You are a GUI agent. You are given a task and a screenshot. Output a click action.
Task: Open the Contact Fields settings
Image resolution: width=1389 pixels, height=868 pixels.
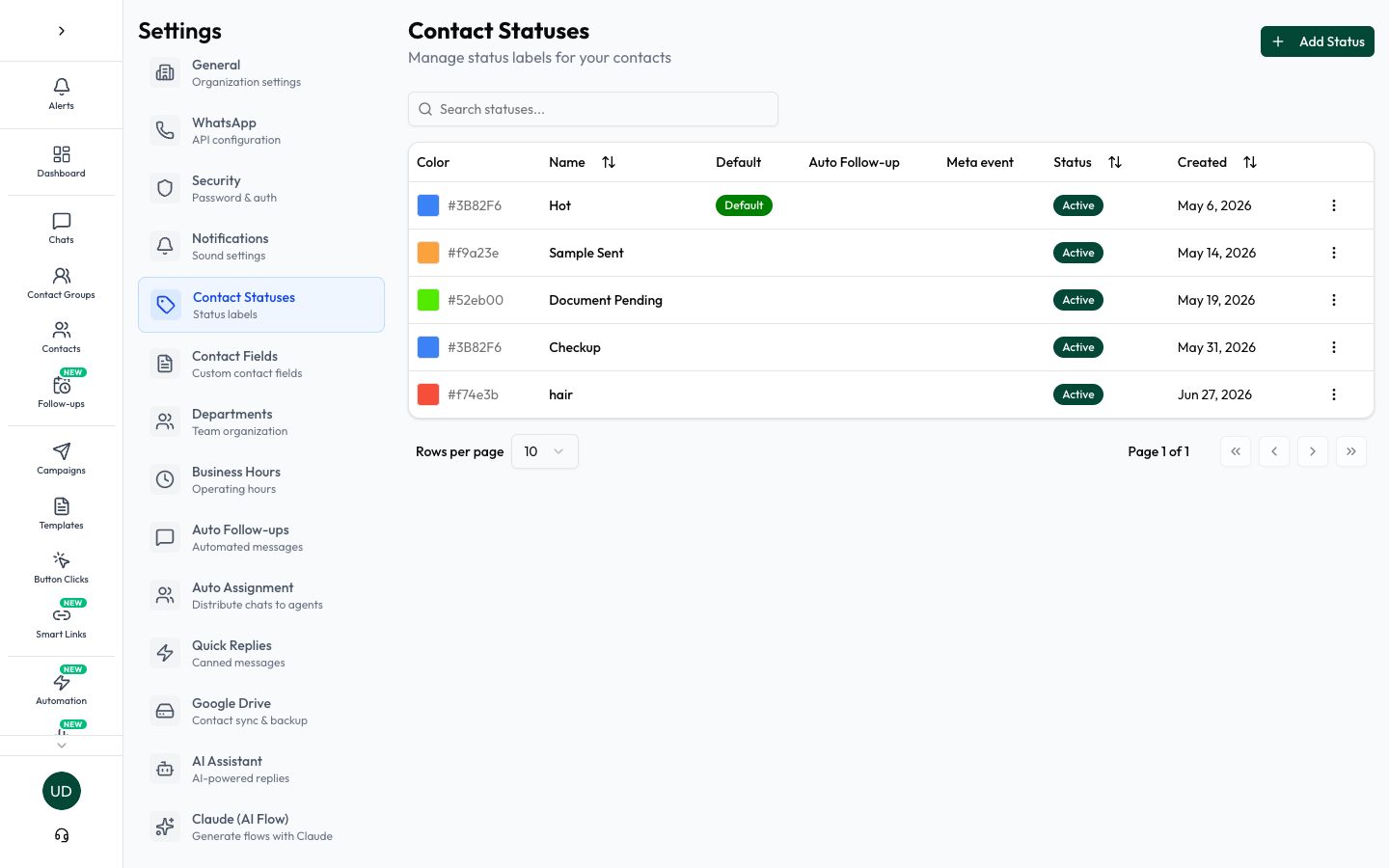click(x=261, y=364)
